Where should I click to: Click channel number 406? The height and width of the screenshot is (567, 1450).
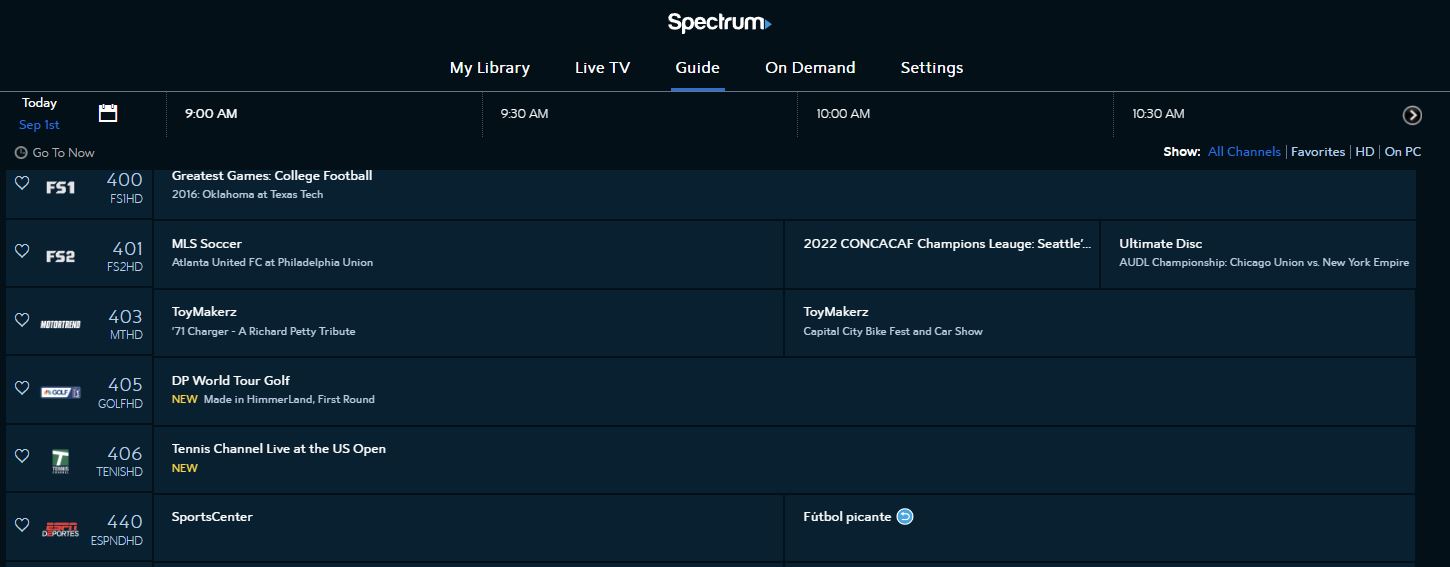click(125, 454)
